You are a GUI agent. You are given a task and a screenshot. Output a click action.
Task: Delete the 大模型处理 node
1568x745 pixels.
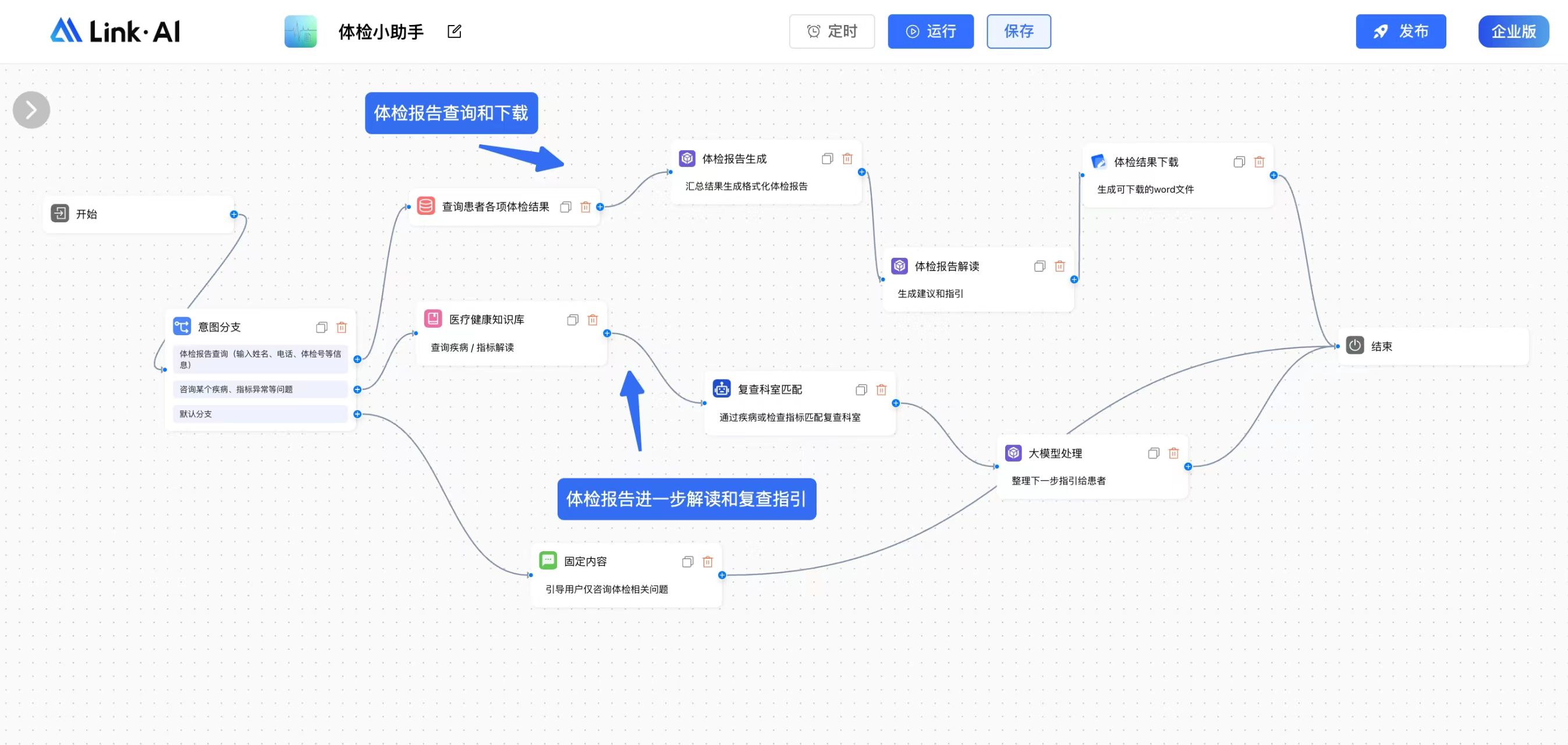(x=1173, y=453)
